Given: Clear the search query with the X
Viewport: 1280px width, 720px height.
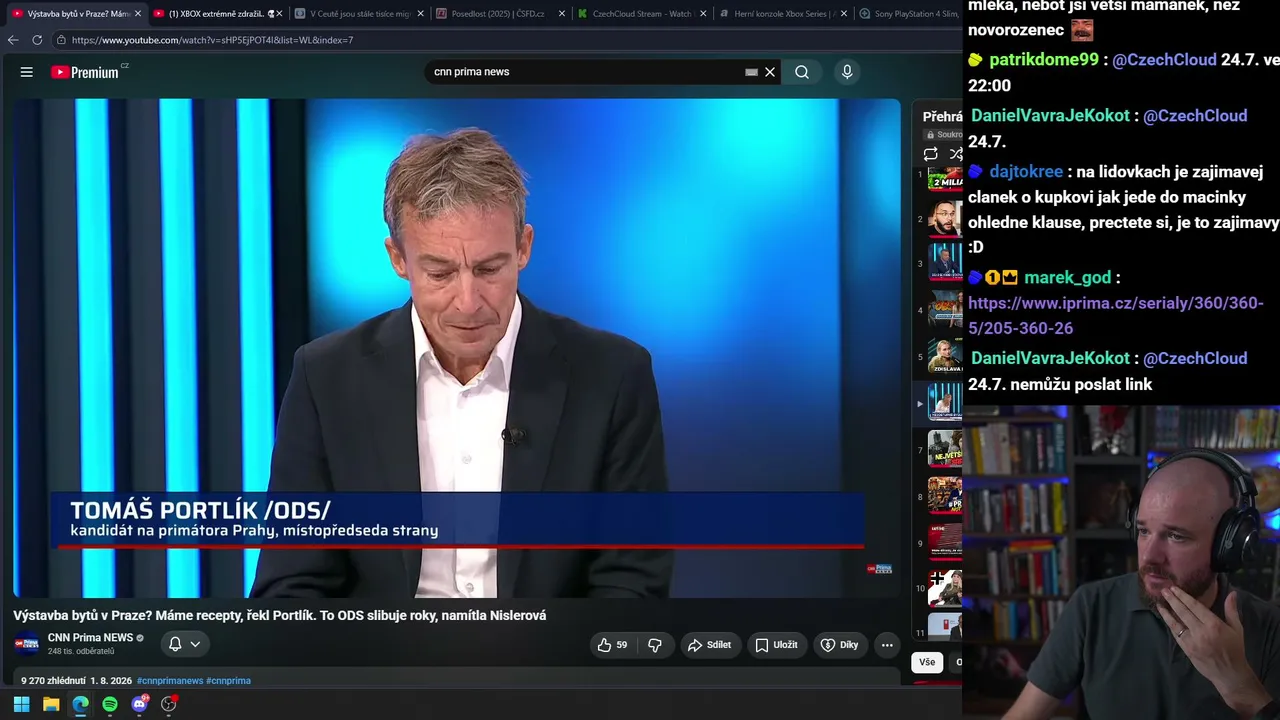Looking at the screenshot, I should pos(770,72).
